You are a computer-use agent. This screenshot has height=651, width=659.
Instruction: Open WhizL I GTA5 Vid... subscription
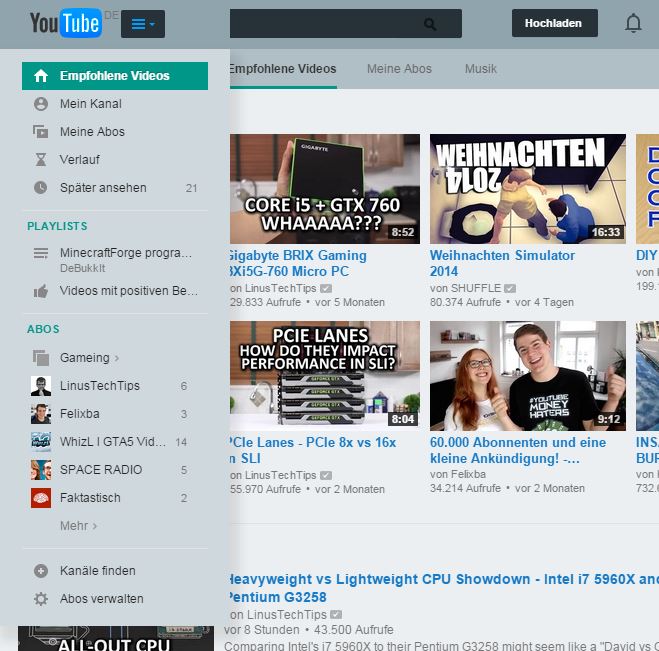click(115, 442)
